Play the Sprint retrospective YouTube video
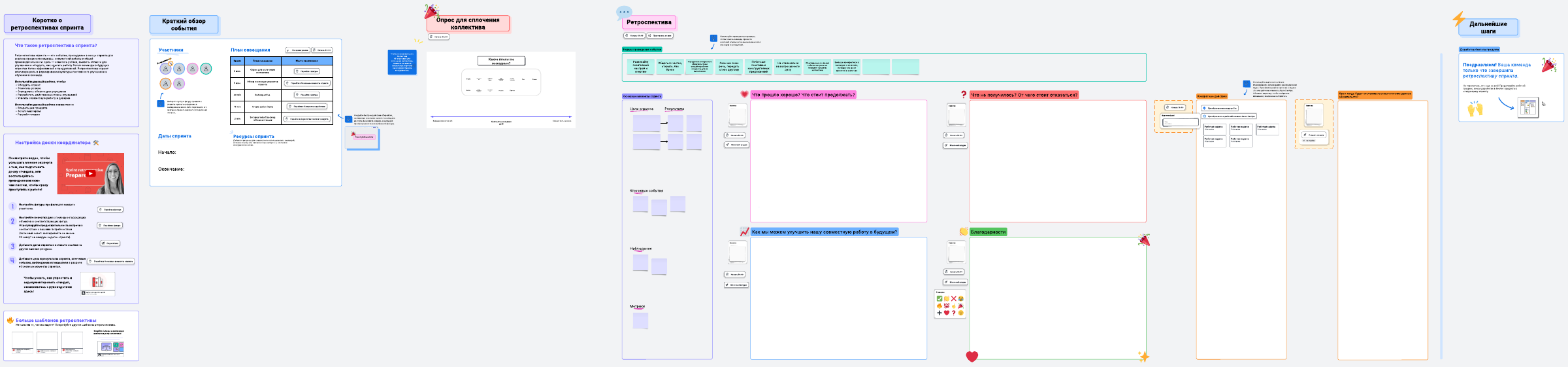 91,174
